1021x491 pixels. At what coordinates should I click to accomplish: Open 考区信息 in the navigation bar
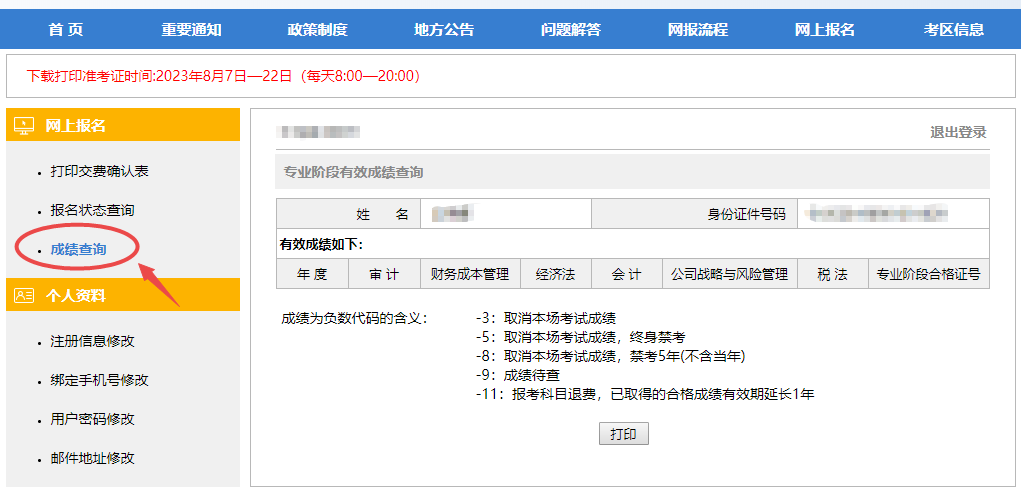pos(954,30)
